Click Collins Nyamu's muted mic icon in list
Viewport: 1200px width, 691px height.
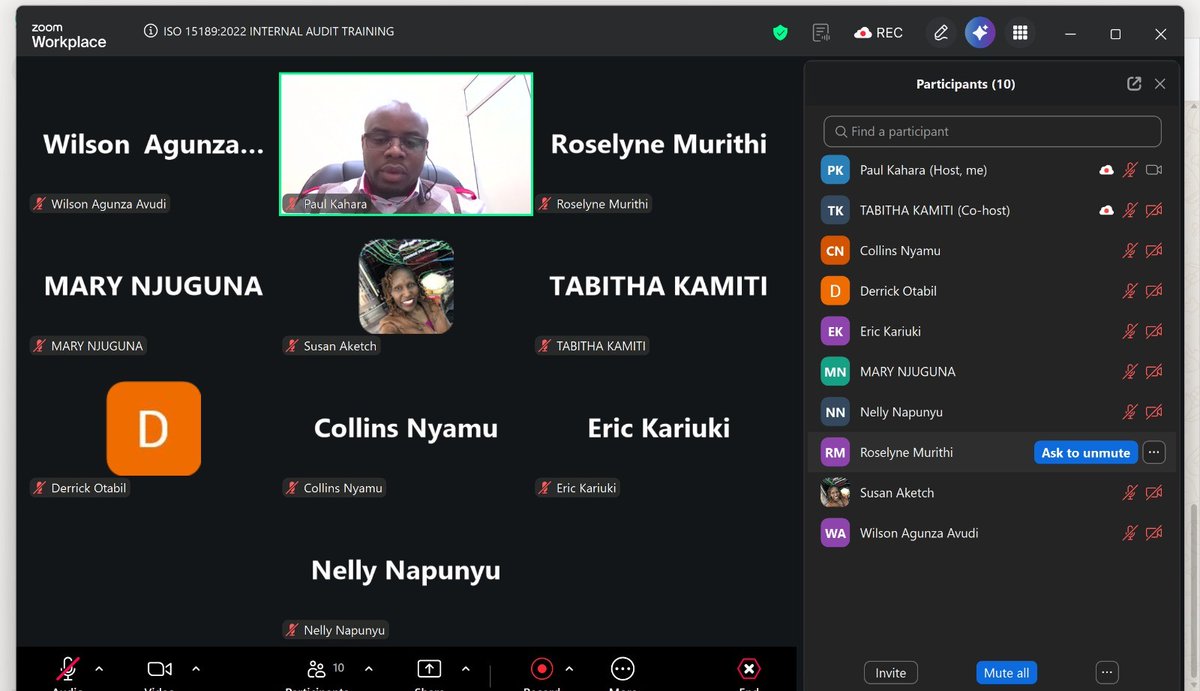click(1130, 251)
